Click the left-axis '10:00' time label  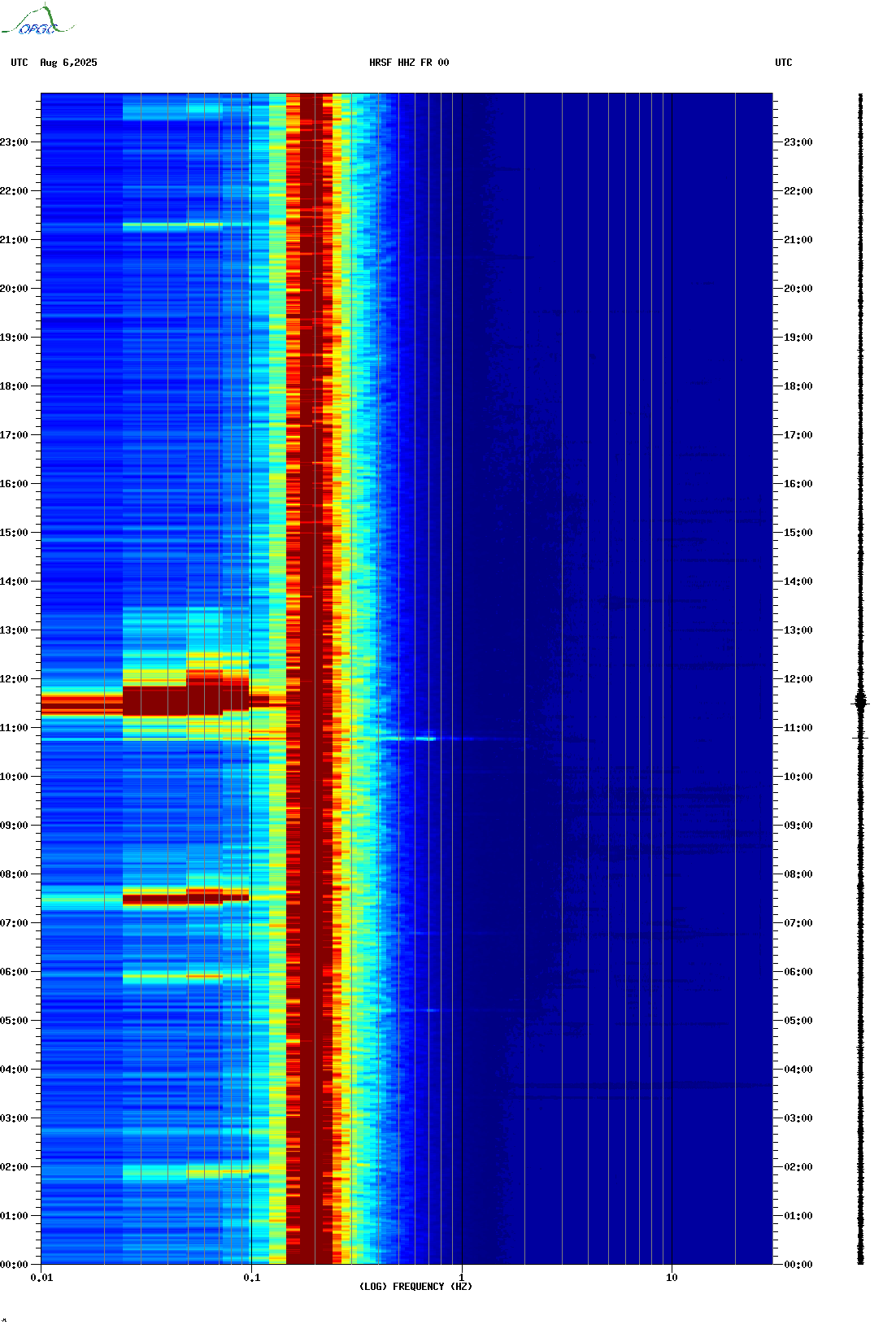14,777
